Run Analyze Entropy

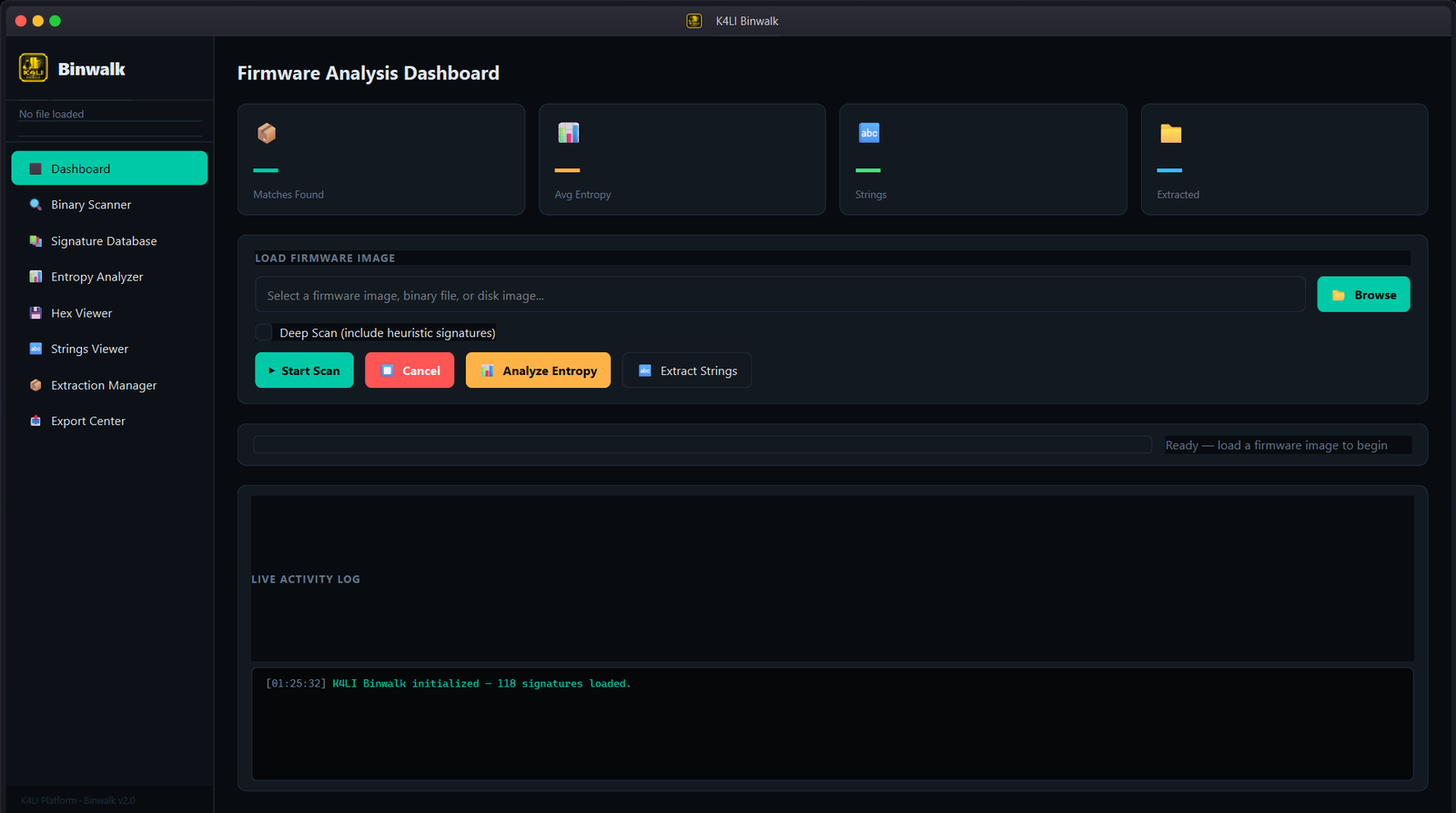click(x=538, y=371)
